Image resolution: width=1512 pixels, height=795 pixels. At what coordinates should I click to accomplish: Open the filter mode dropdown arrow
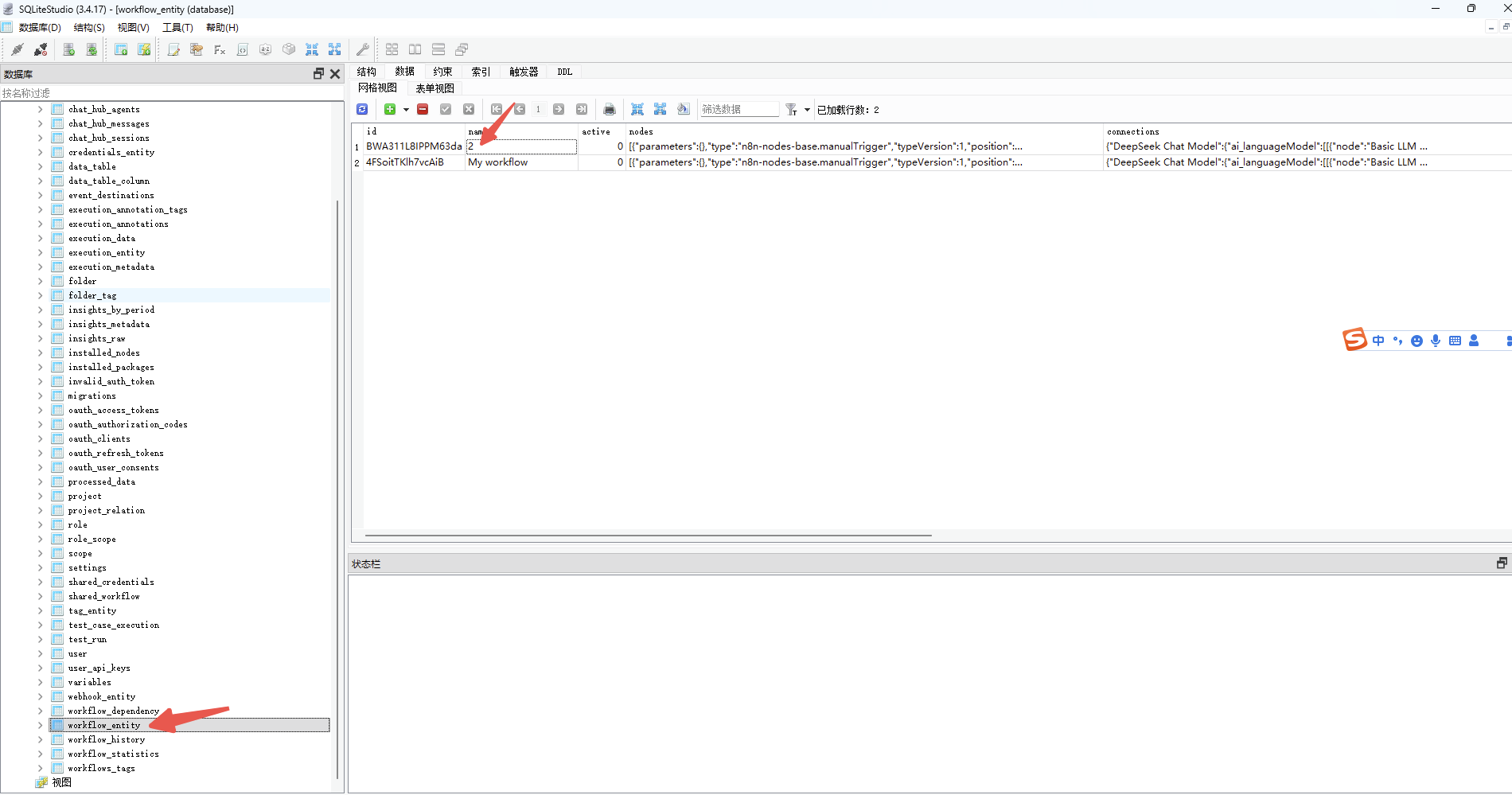pyautogui.click(x=807, y=110)
